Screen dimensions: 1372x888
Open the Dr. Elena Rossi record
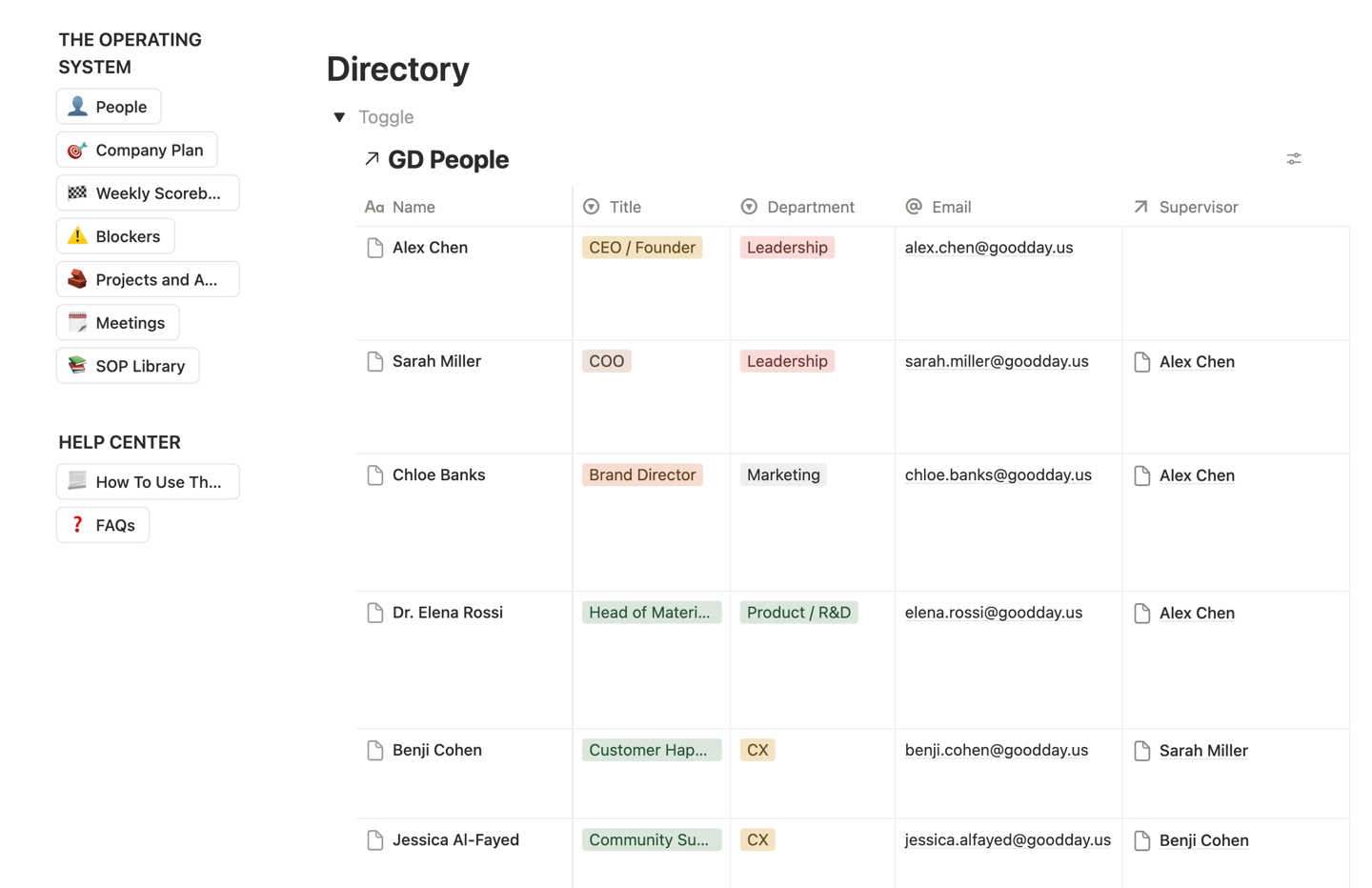[x=447, y=613]
